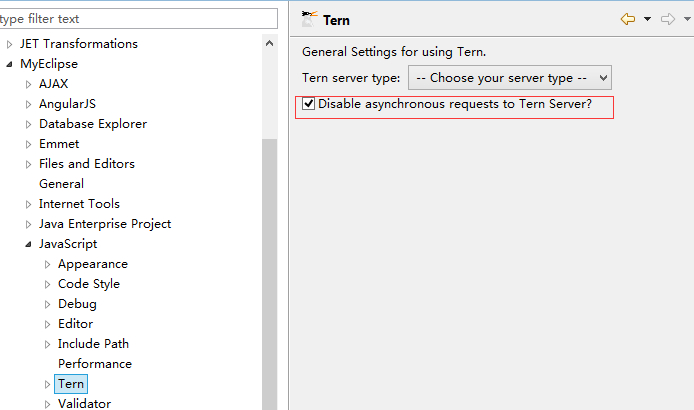Image resolution: width=694 pixels, height=410 pixels.
Task: Click the Tern icon in page header
Action: pos(309,19)
